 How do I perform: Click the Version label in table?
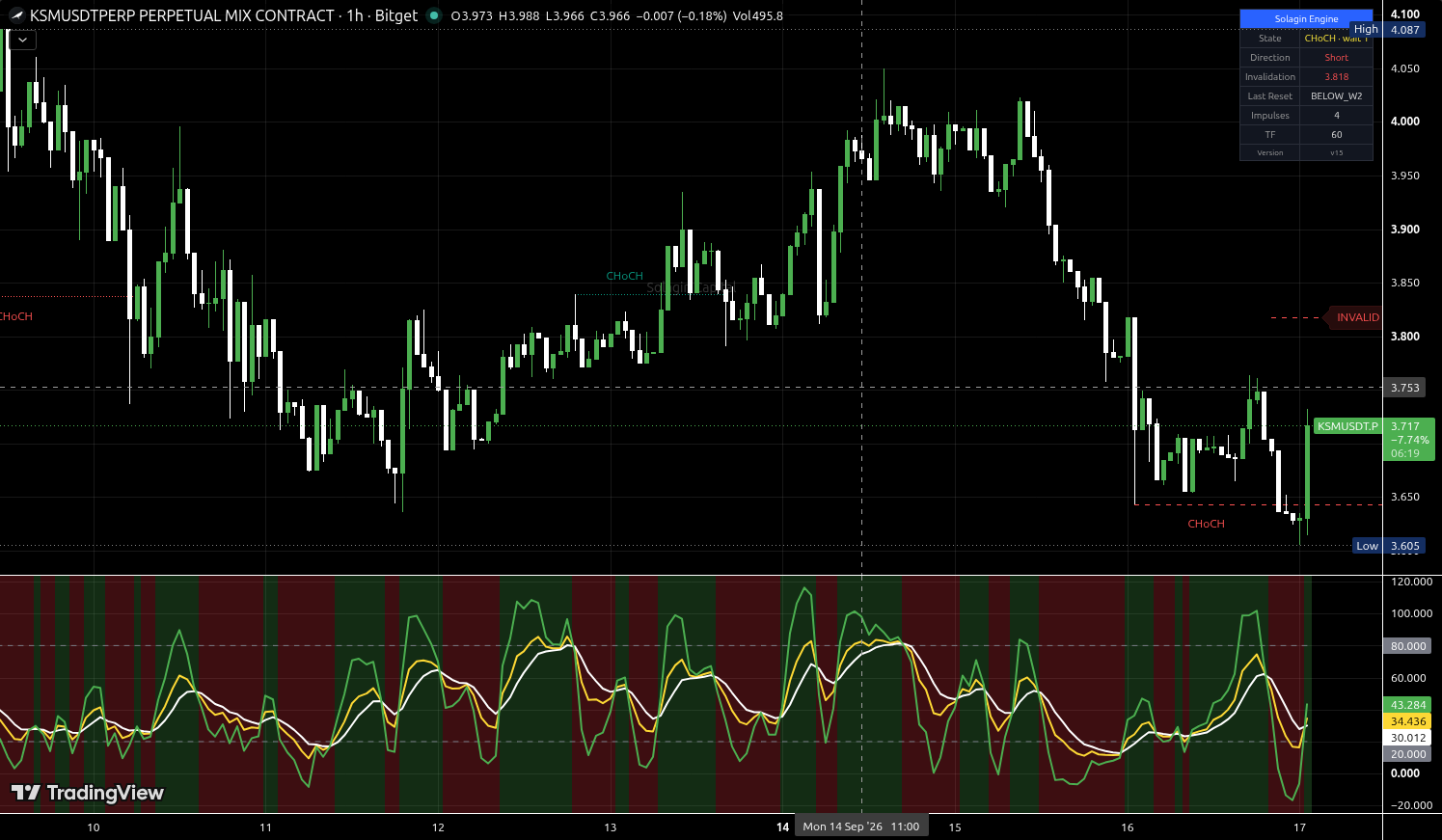click(x=1269, y=152)
